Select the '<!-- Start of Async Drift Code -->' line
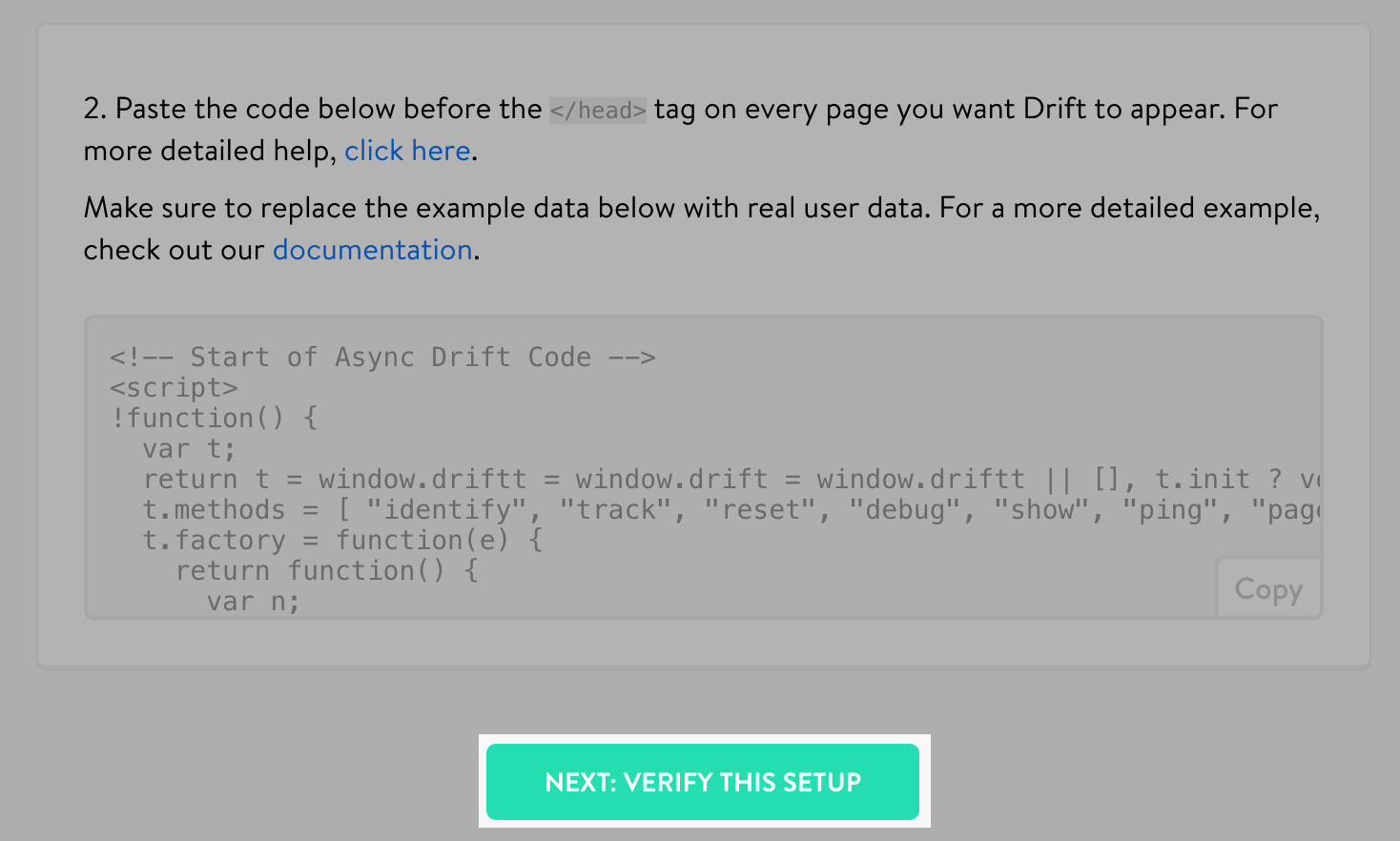The height and width of the screenshot is (841, 1400). pos(382,358)
